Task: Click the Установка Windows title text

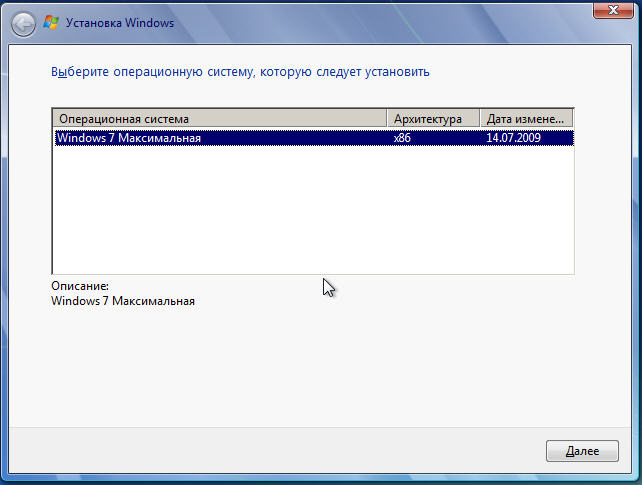Action: click(120, 23)
